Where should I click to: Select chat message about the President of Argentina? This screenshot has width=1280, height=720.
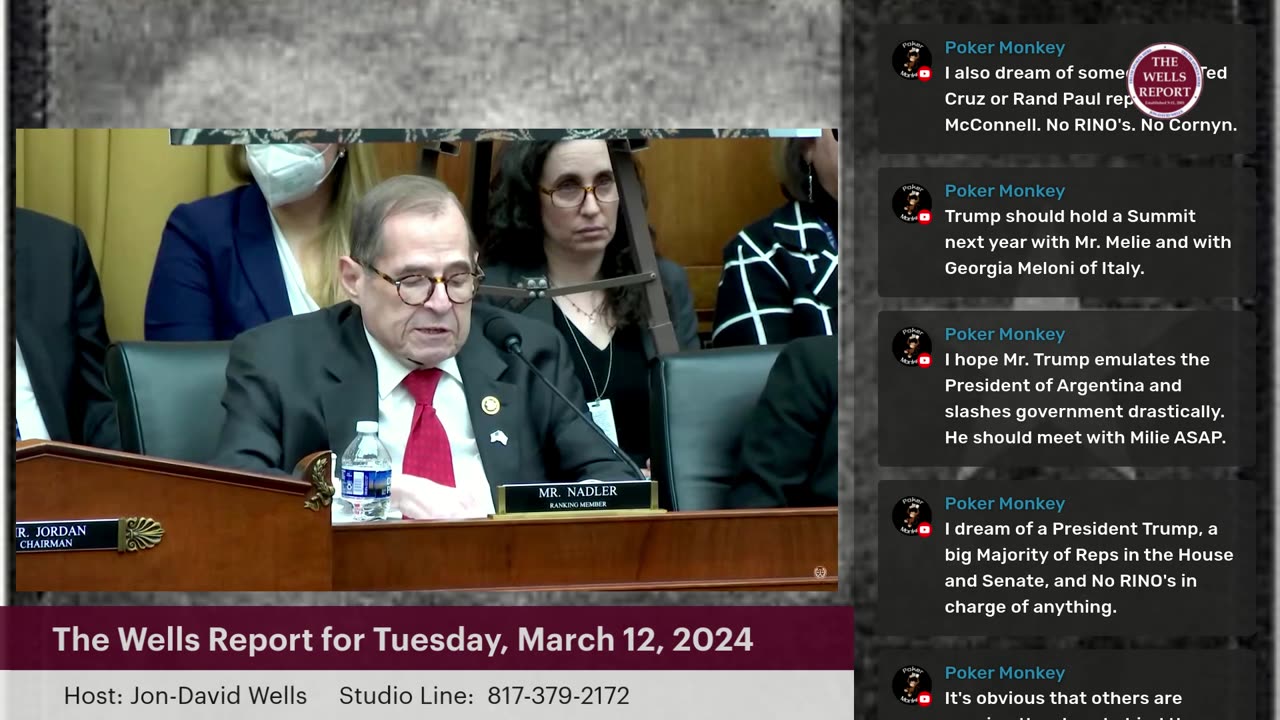pyautogui.click(x=1066, y=388)
